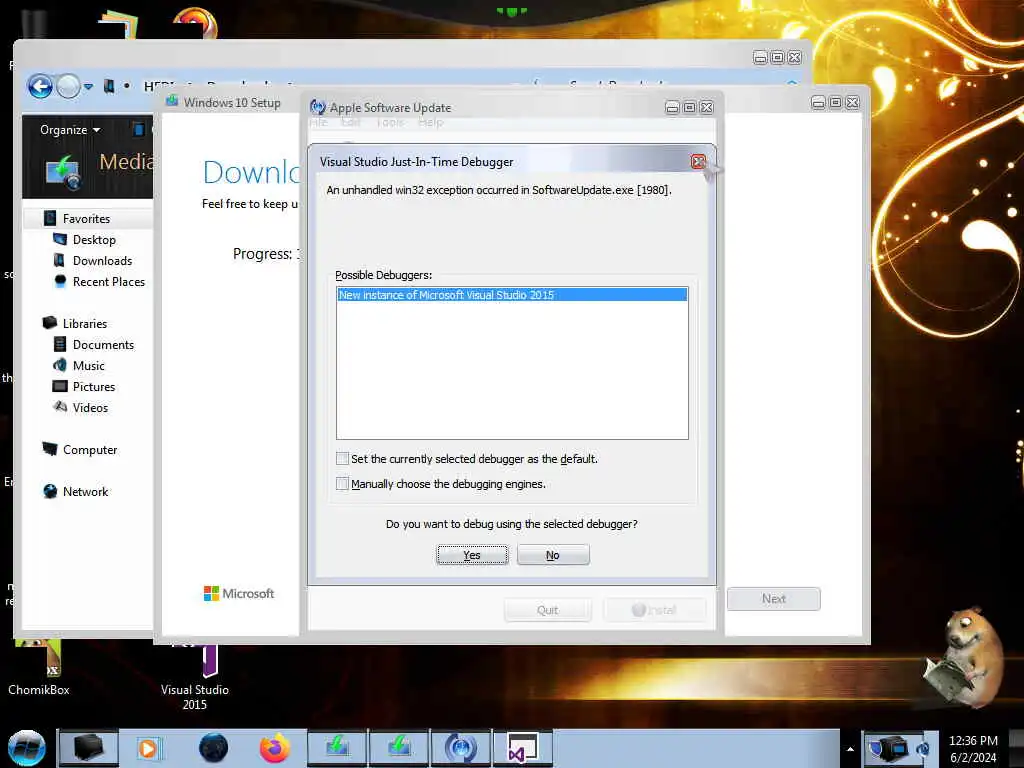Click the Computer icon in sidebar
1024x768 pixels.
pos(50,449)
